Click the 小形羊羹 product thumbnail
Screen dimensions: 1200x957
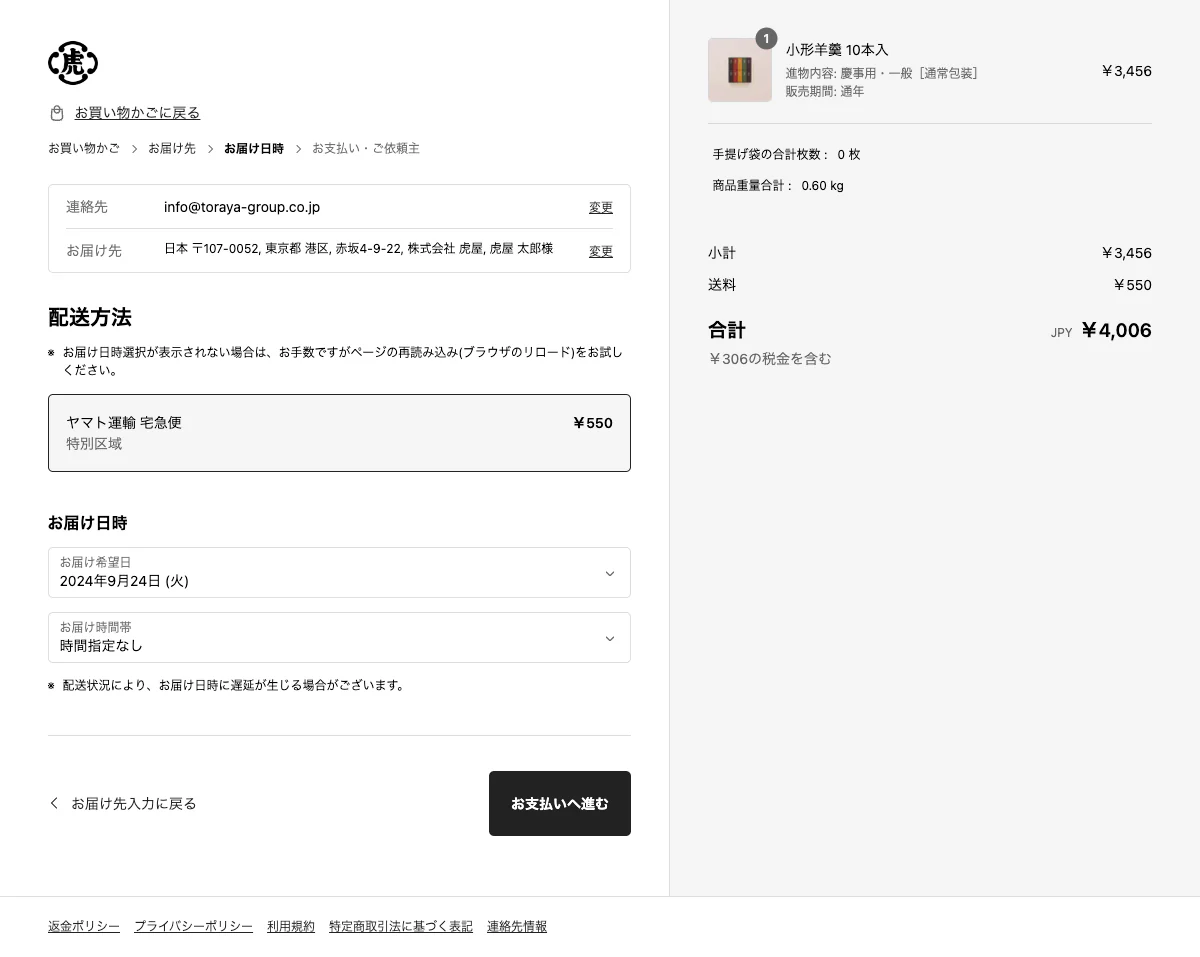click(x=740, y=69)
